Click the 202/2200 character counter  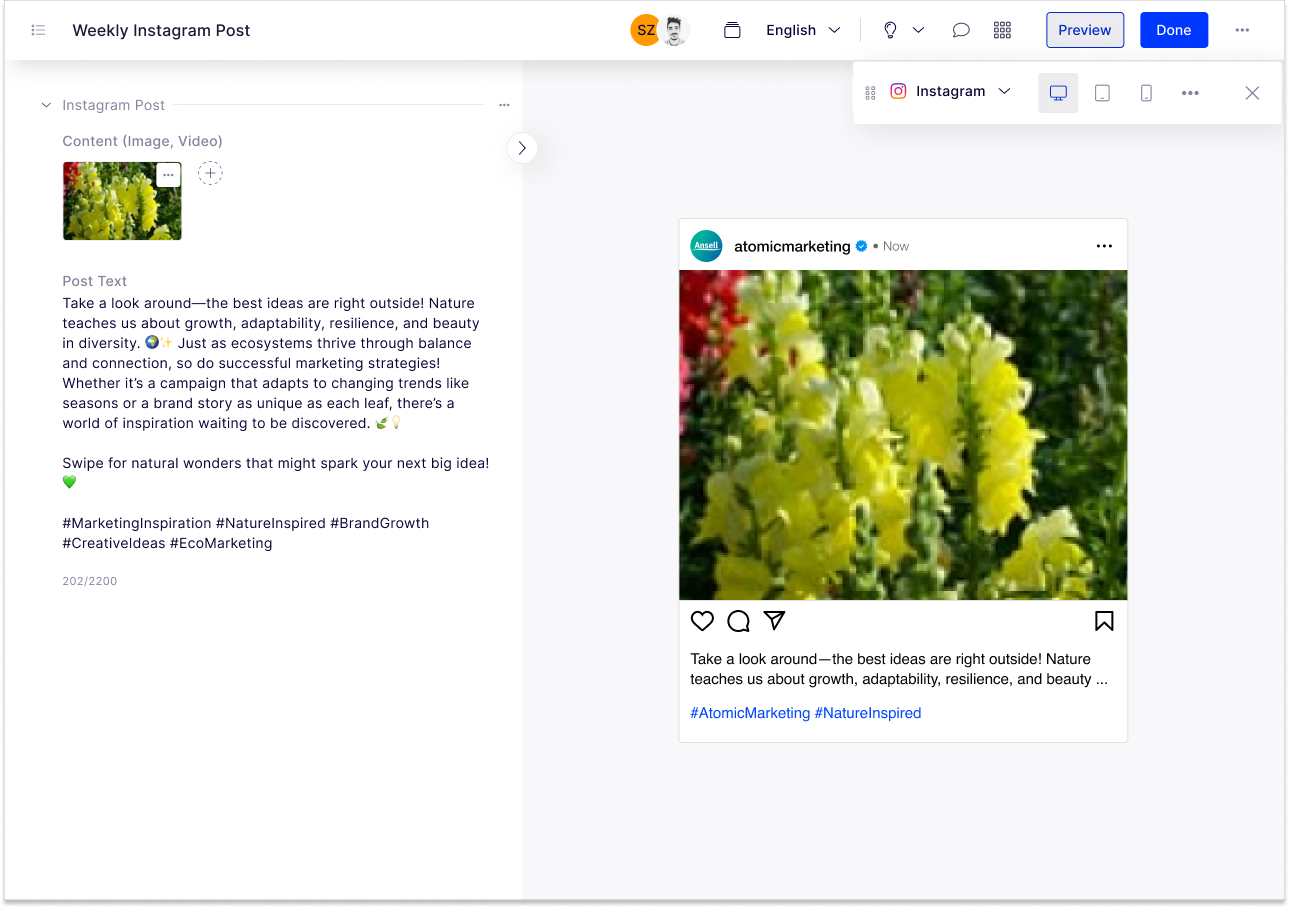point(90,581)
